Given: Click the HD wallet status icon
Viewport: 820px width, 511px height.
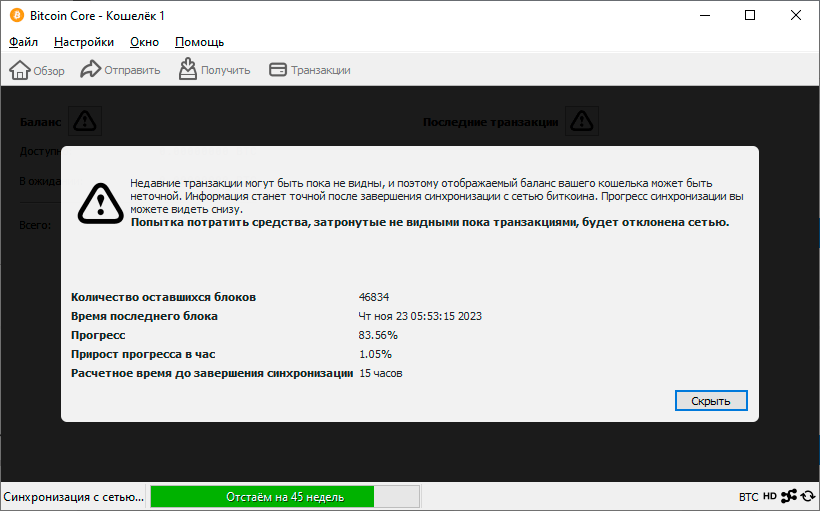Looking at the screenshot, I should point(769,496).
